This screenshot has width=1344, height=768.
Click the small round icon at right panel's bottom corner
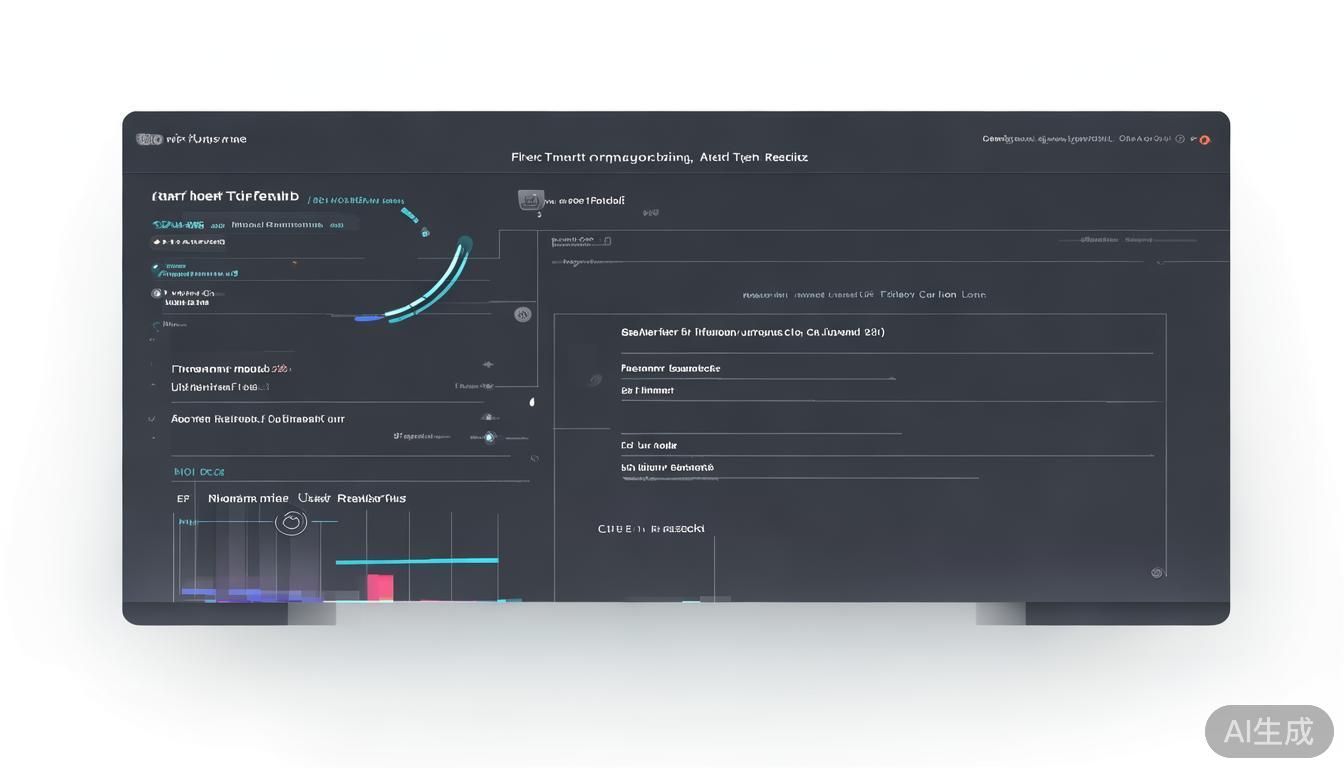pos(1157,573)
